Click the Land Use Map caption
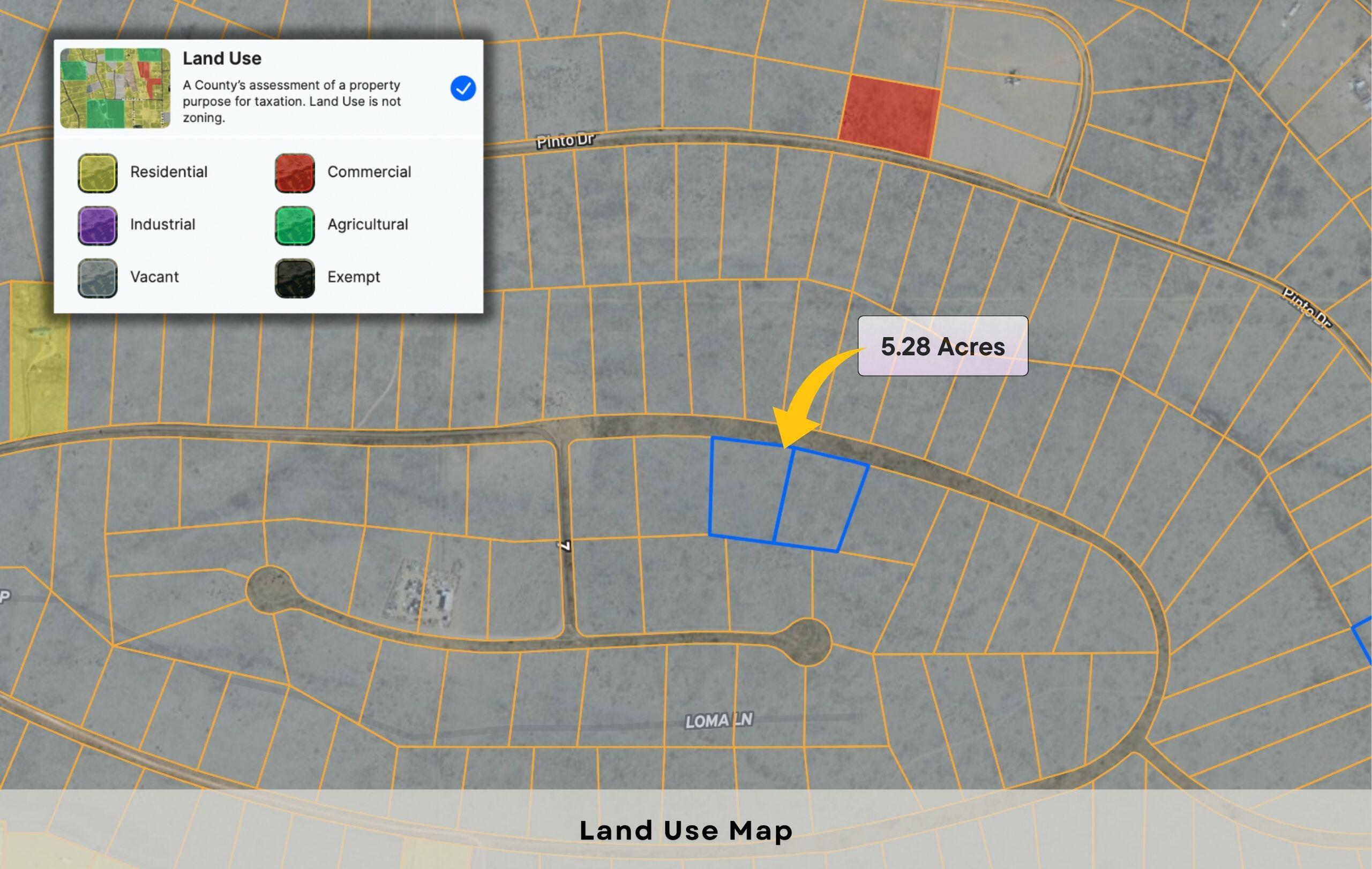The height and width of the screenshot is (869, 1372). tap(686, 830)
